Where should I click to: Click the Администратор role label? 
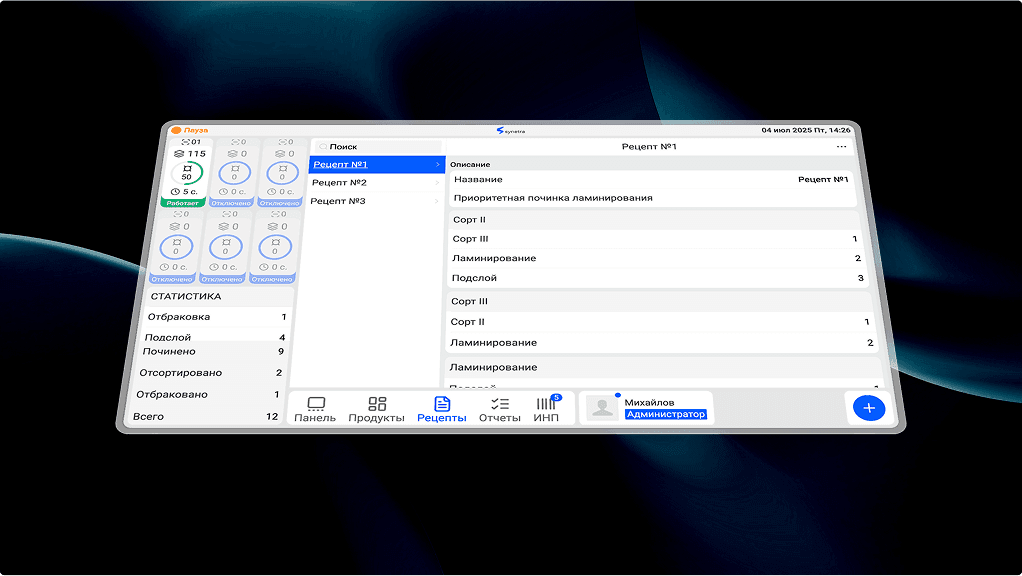tap(665, 414)
